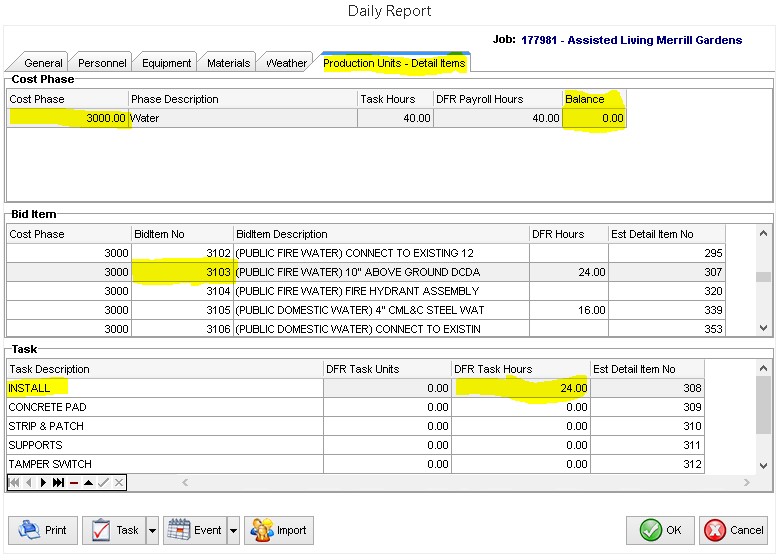This screenshot has height=560, width=782.
Task: Select bid item 3105 CML&C Steel Wat
Action: [x=366, y=310]
